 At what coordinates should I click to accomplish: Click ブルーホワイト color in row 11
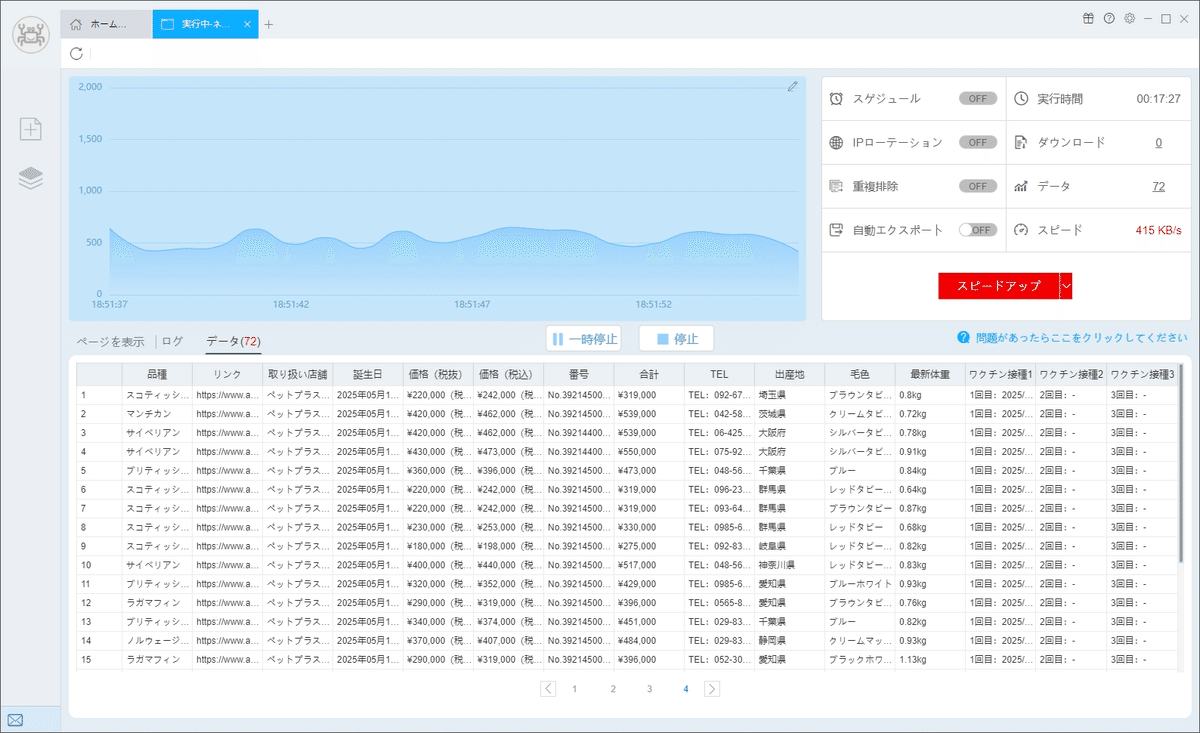click(x=860, y=584)
